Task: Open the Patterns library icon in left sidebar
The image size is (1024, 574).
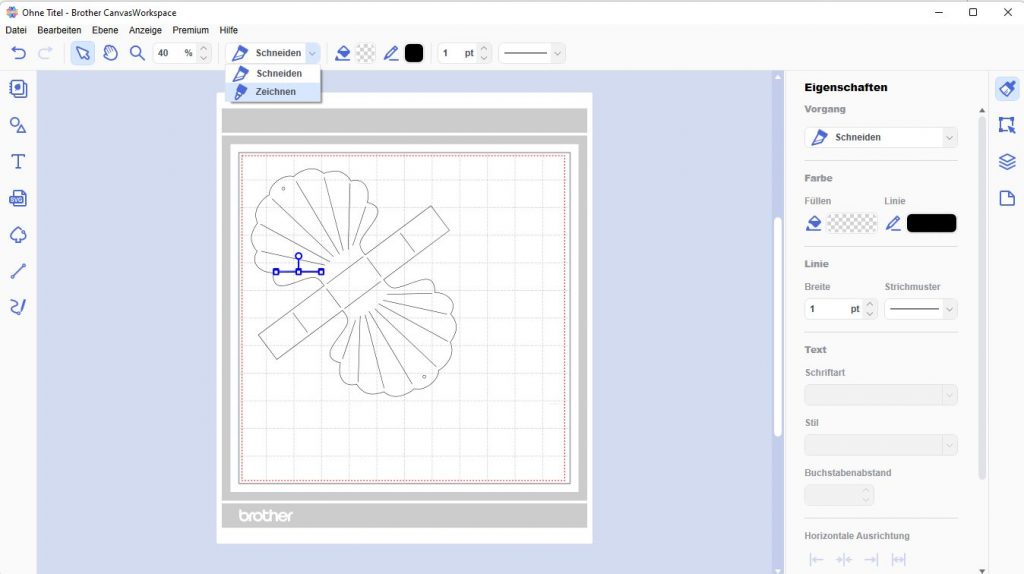Action: [x=18, y=88]
